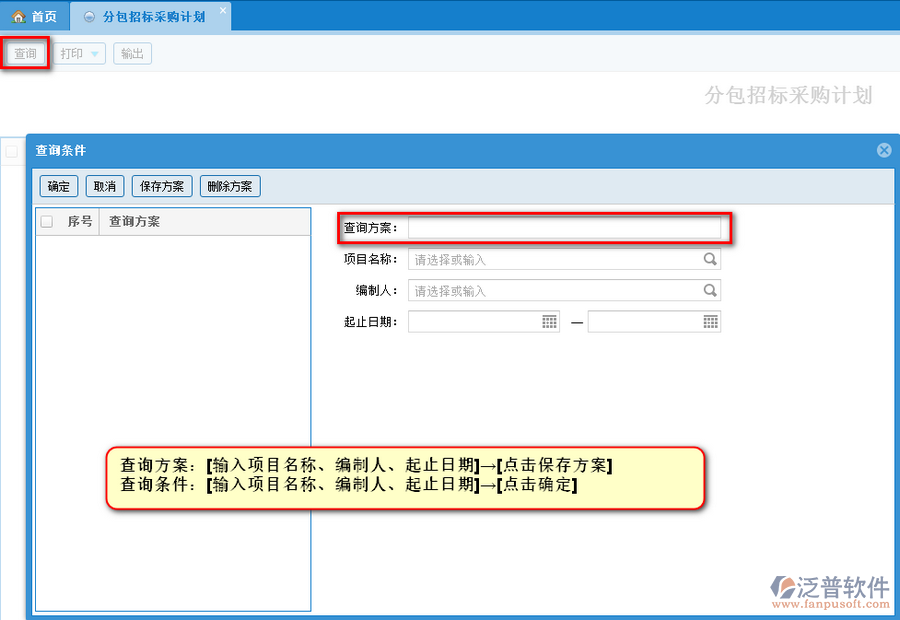Click the search icon in 项目名称 field
Image resolution: width=900 pixels, height=620 pixels.
710,259
